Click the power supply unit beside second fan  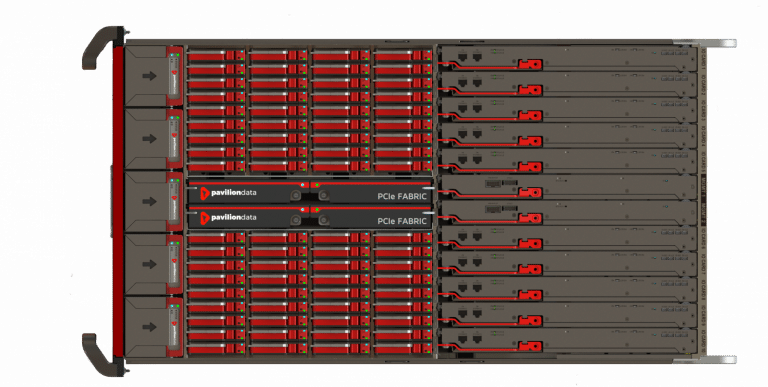click(175, 139)
